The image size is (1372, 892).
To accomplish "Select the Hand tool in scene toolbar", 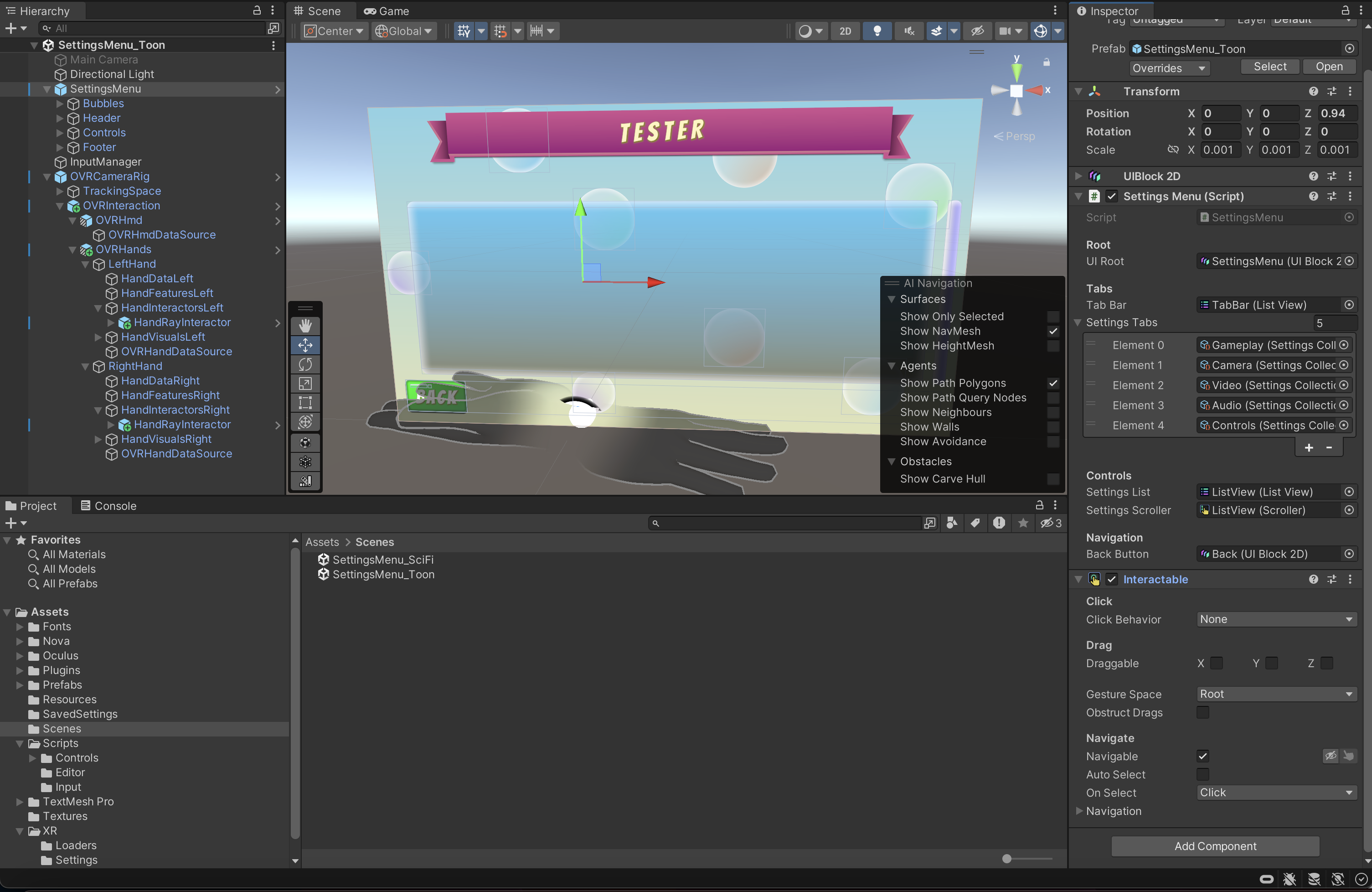I will click(x=305, y=326).
